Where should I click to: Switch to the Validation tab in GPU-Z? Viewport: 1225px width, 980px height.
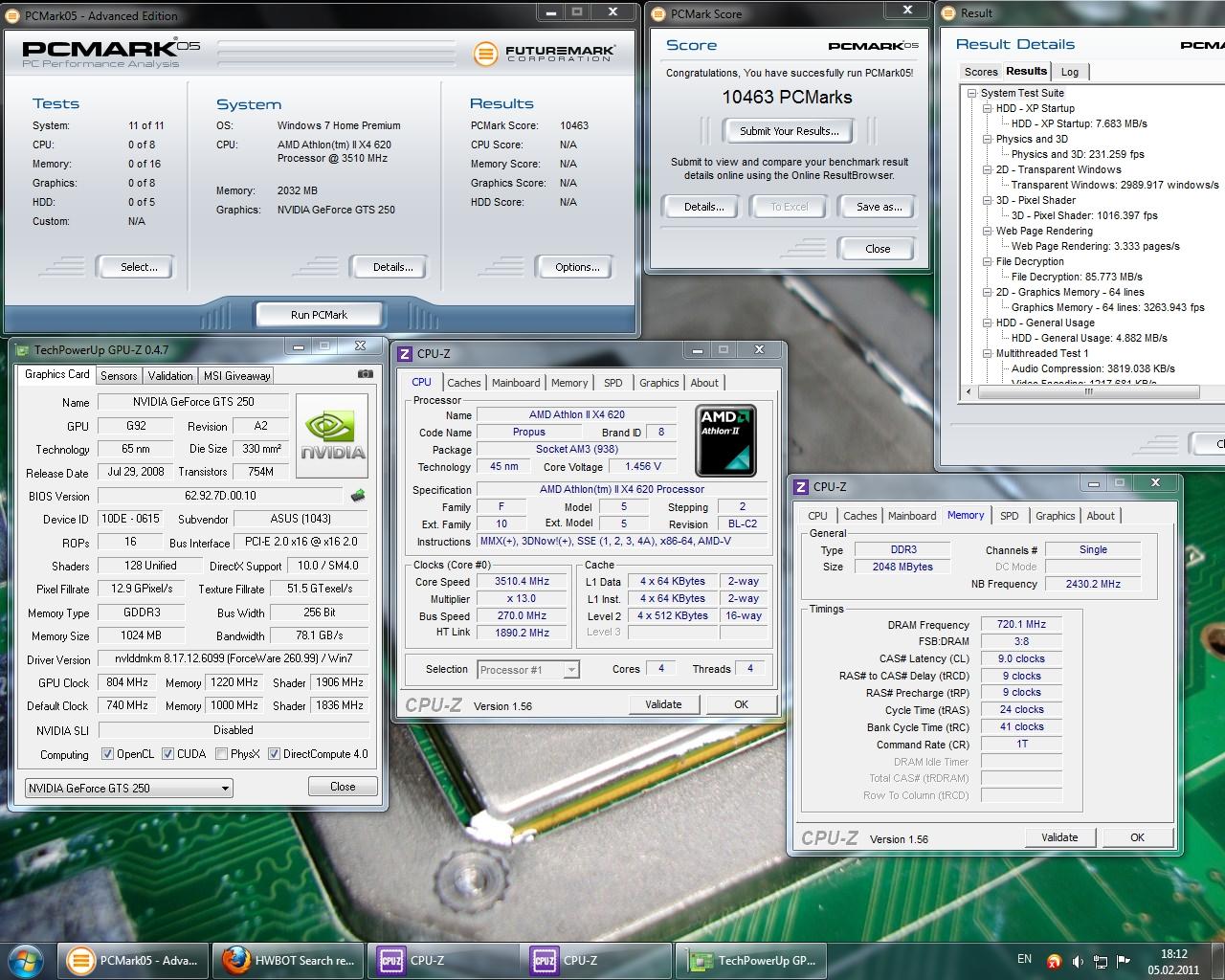coord(170,376)
